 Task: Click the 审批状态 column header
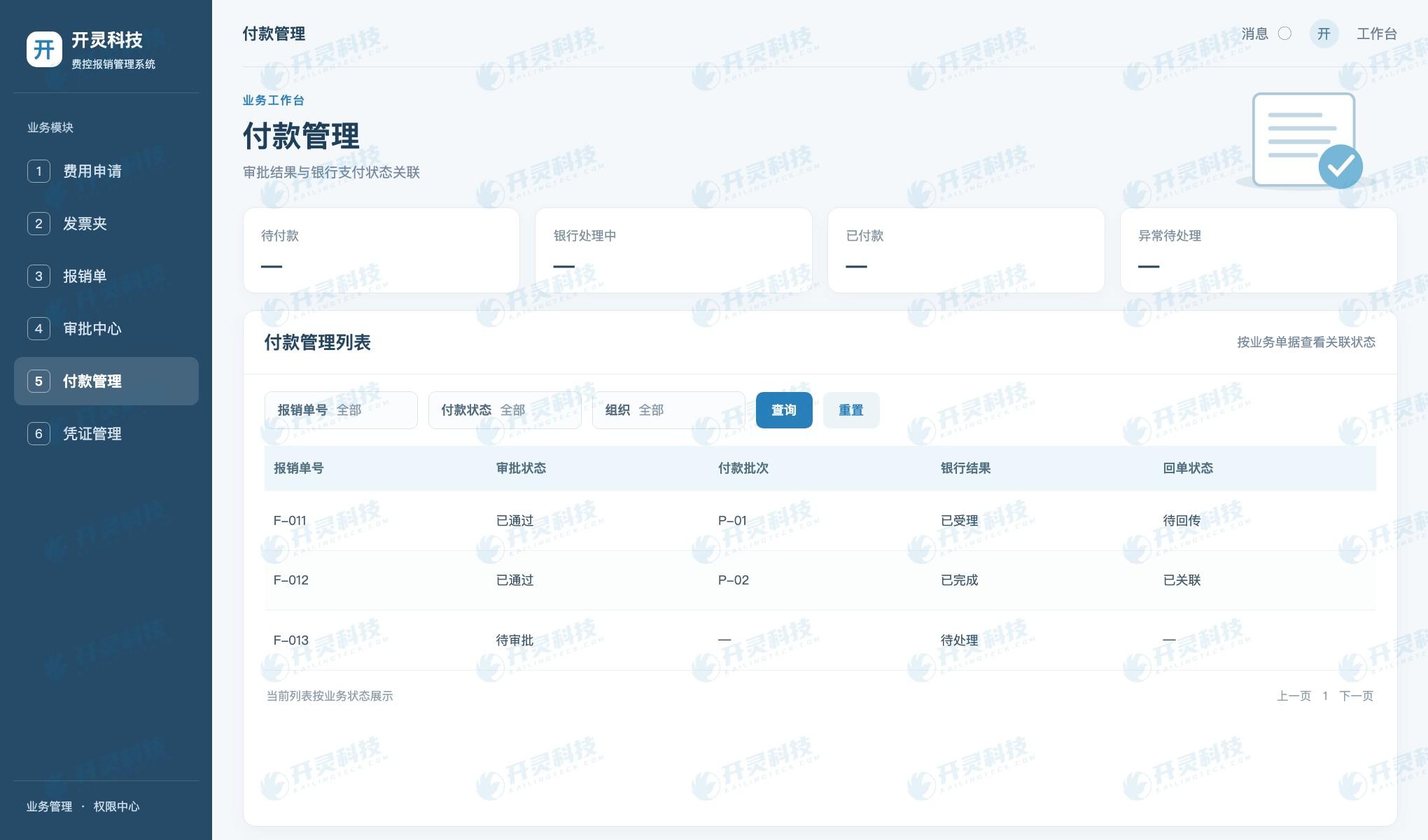(x=521, y=468)
